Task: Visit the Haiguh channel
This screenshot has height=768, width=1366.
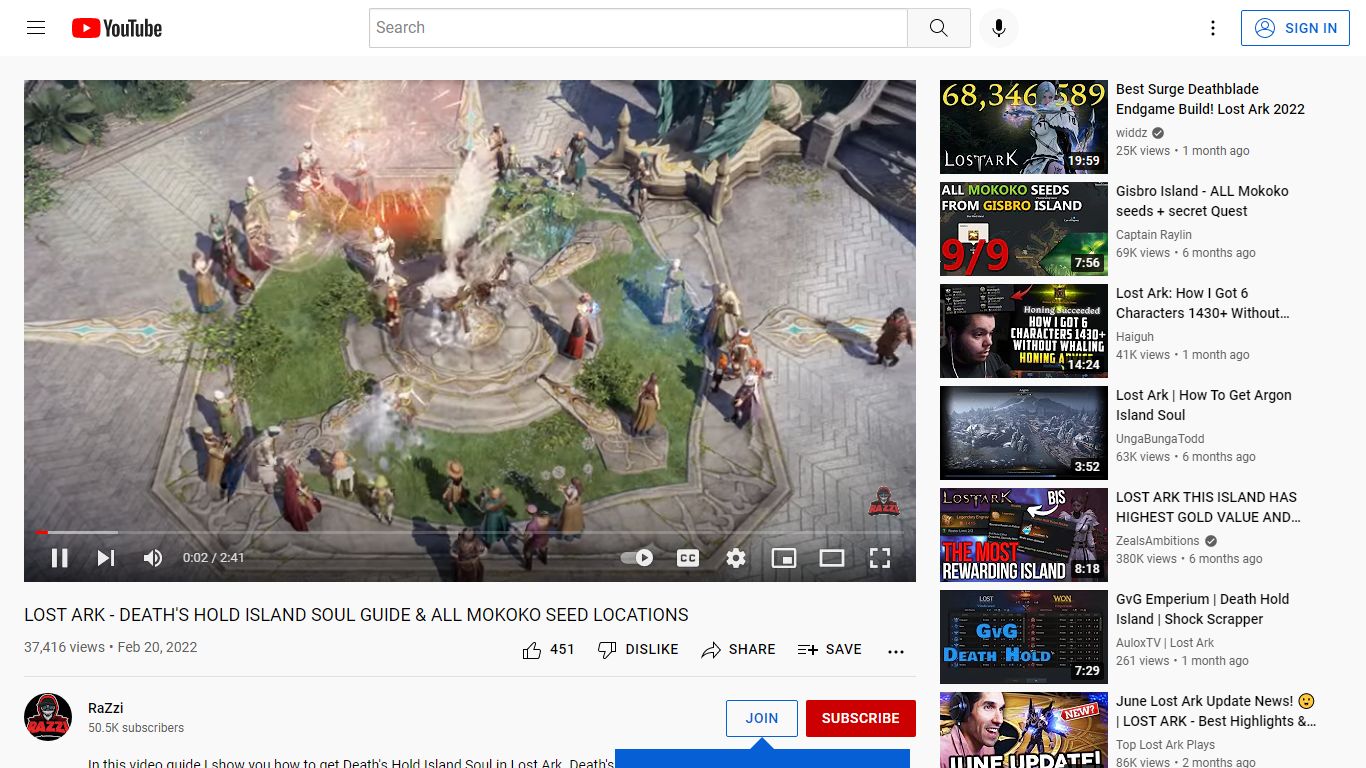Action: (1135, 337)
